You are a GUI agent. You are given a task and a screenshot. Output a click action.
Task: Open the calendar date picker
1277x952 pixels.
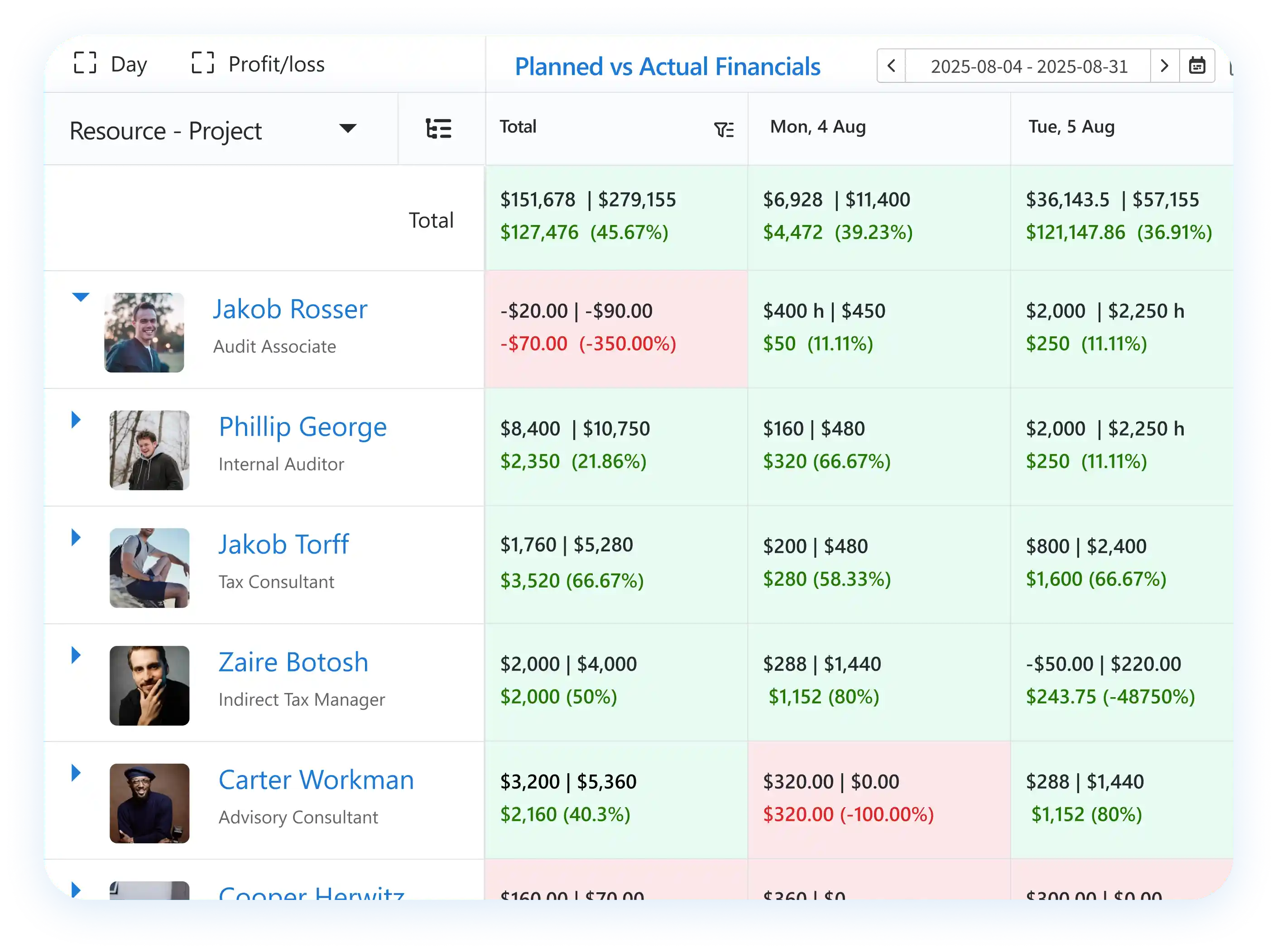1197,66
